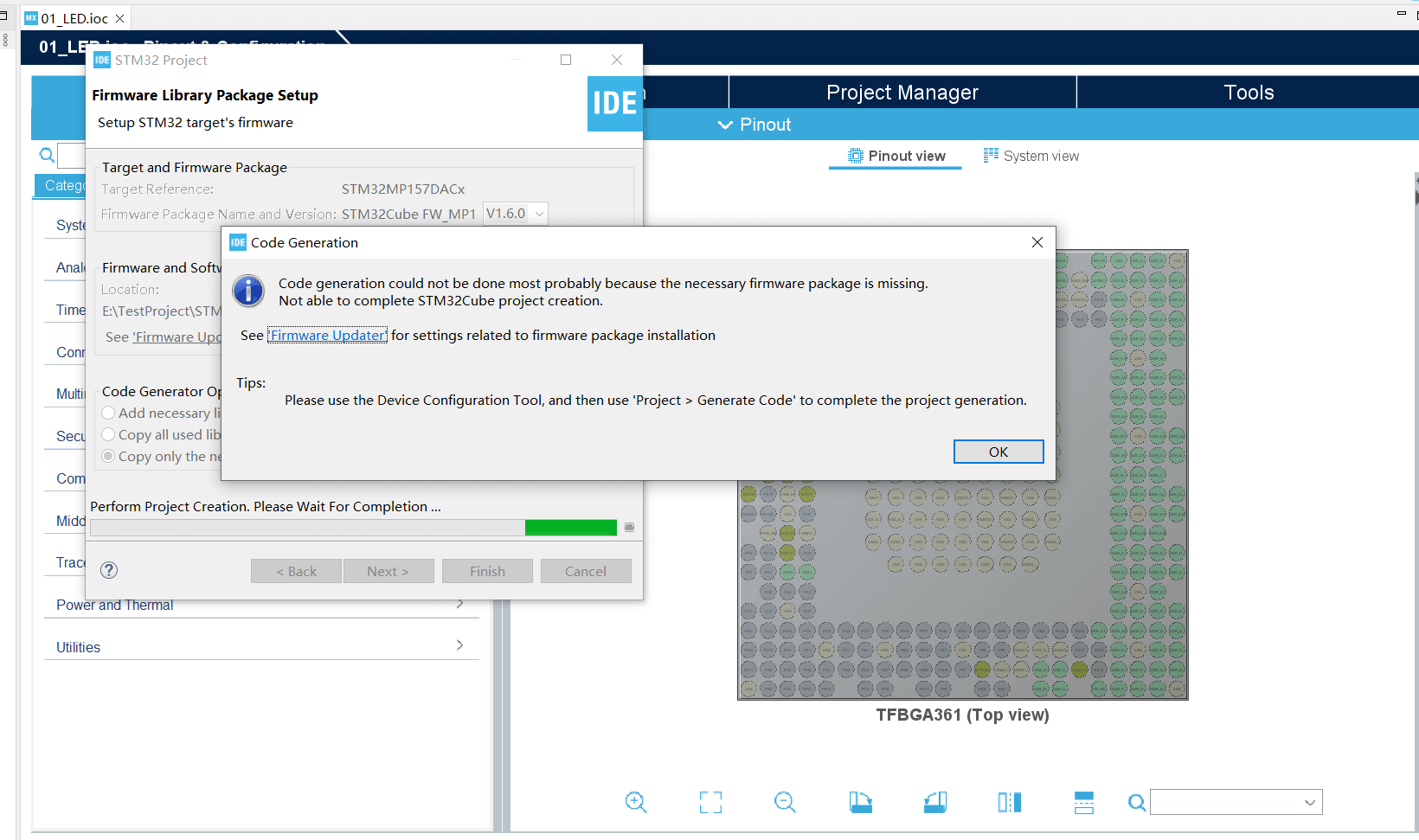The image size is (1419, 840).
Task: Open the 'Firmware Upd...' link in the wizard's Firmware and Software group
Action: 177,337
